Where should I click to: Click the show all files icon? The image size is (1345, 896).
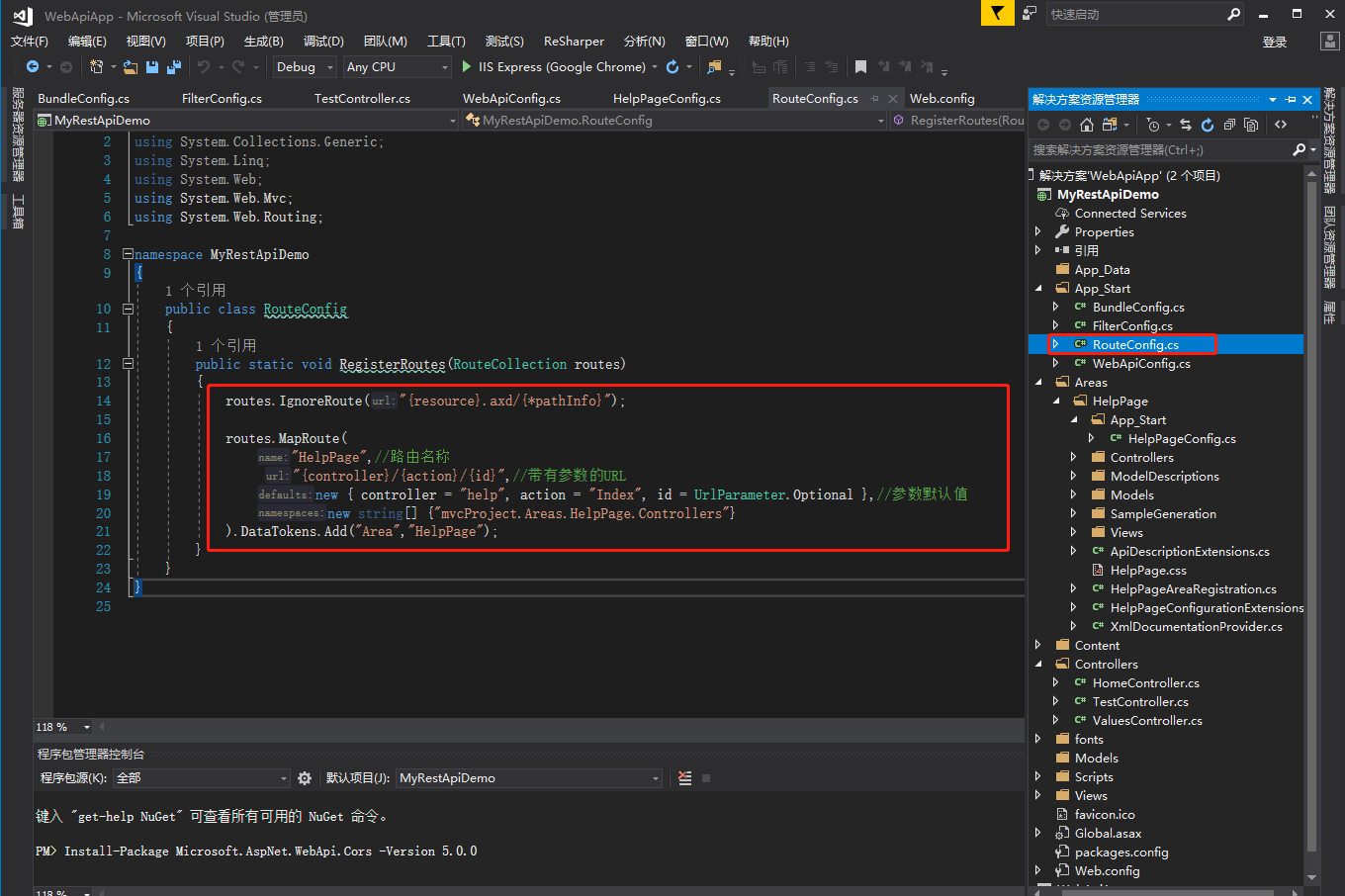coord(1251,125)
